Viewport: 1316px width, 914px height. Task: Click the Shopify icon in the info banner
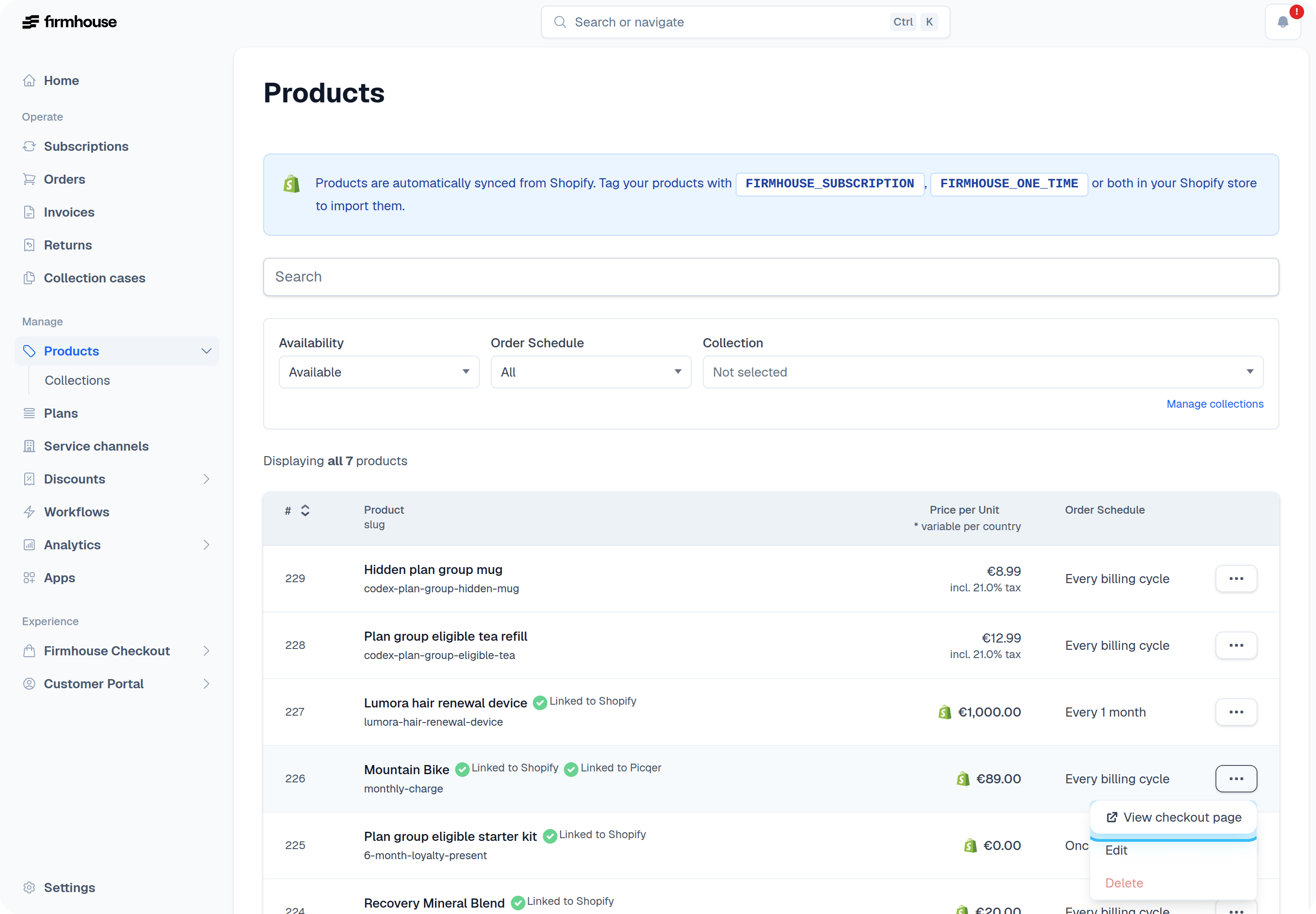(292, 183)
